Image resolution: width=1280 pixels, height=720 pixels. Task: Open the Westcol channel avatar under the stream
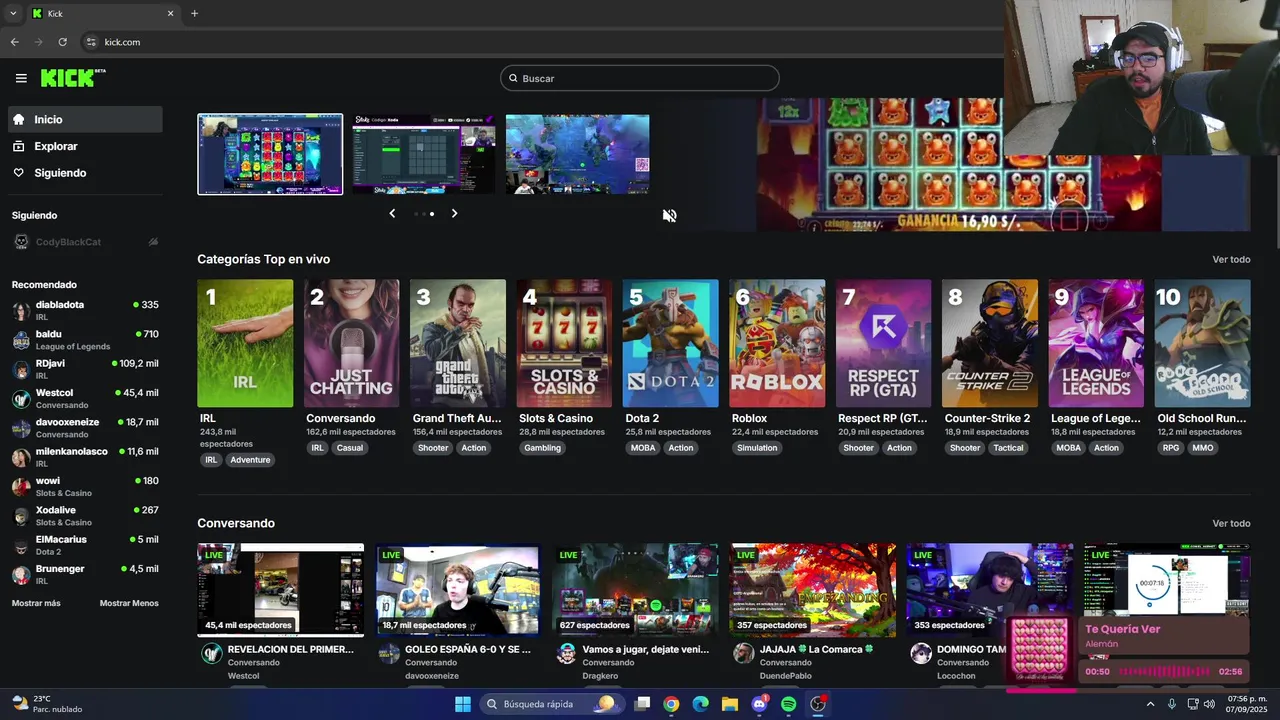212,653
